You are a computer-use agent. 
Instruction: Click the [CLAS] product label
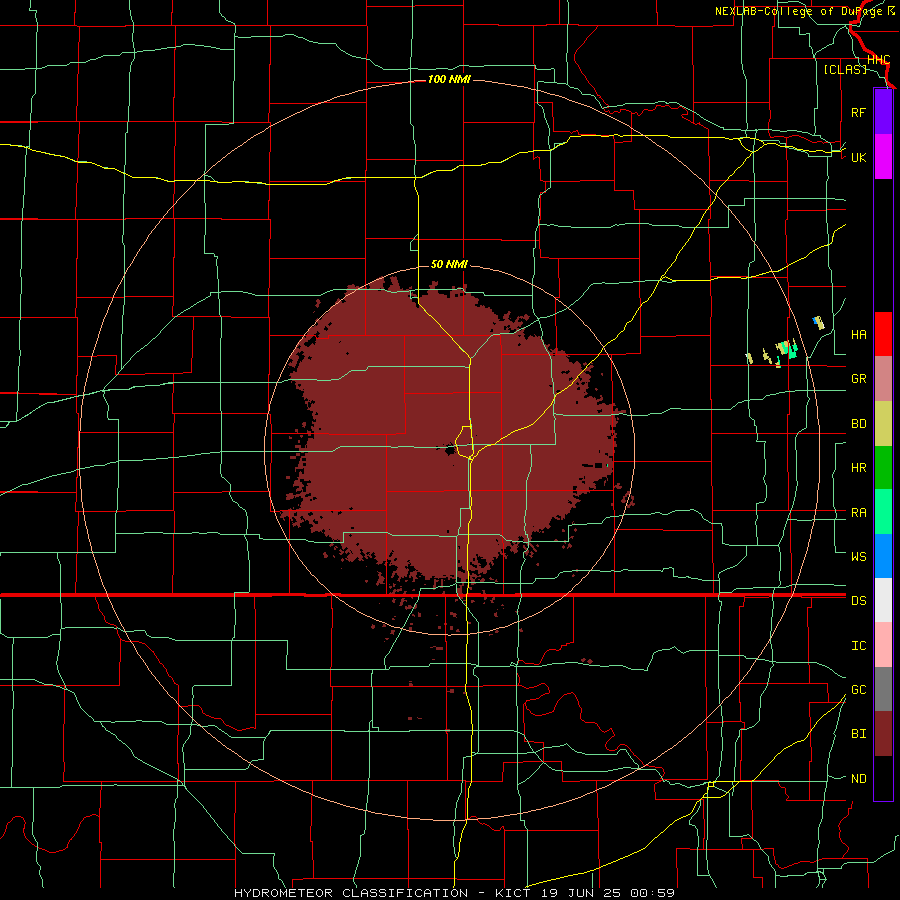click(x=845, y=69)
